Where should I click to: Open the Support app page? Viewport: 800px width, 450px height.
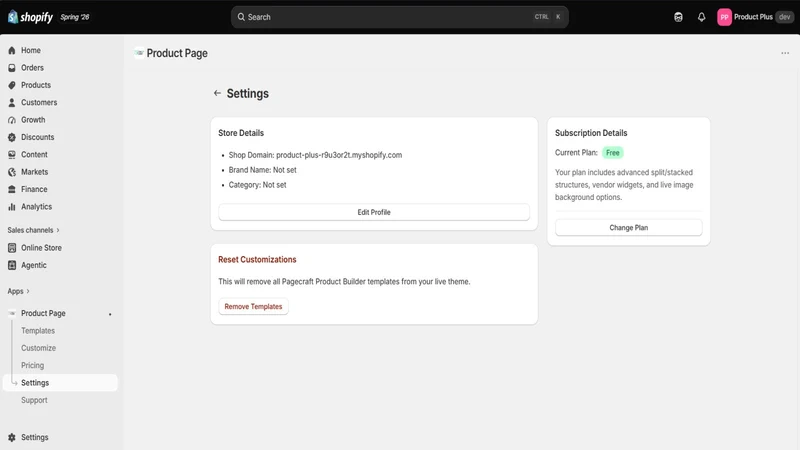(34, 400)
